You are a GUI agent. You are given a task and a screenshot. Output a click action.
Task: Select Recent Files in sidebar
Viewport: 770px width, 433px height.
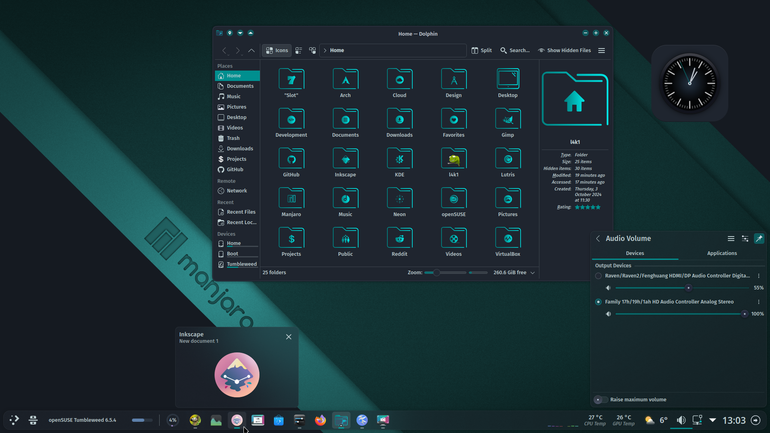237,212
